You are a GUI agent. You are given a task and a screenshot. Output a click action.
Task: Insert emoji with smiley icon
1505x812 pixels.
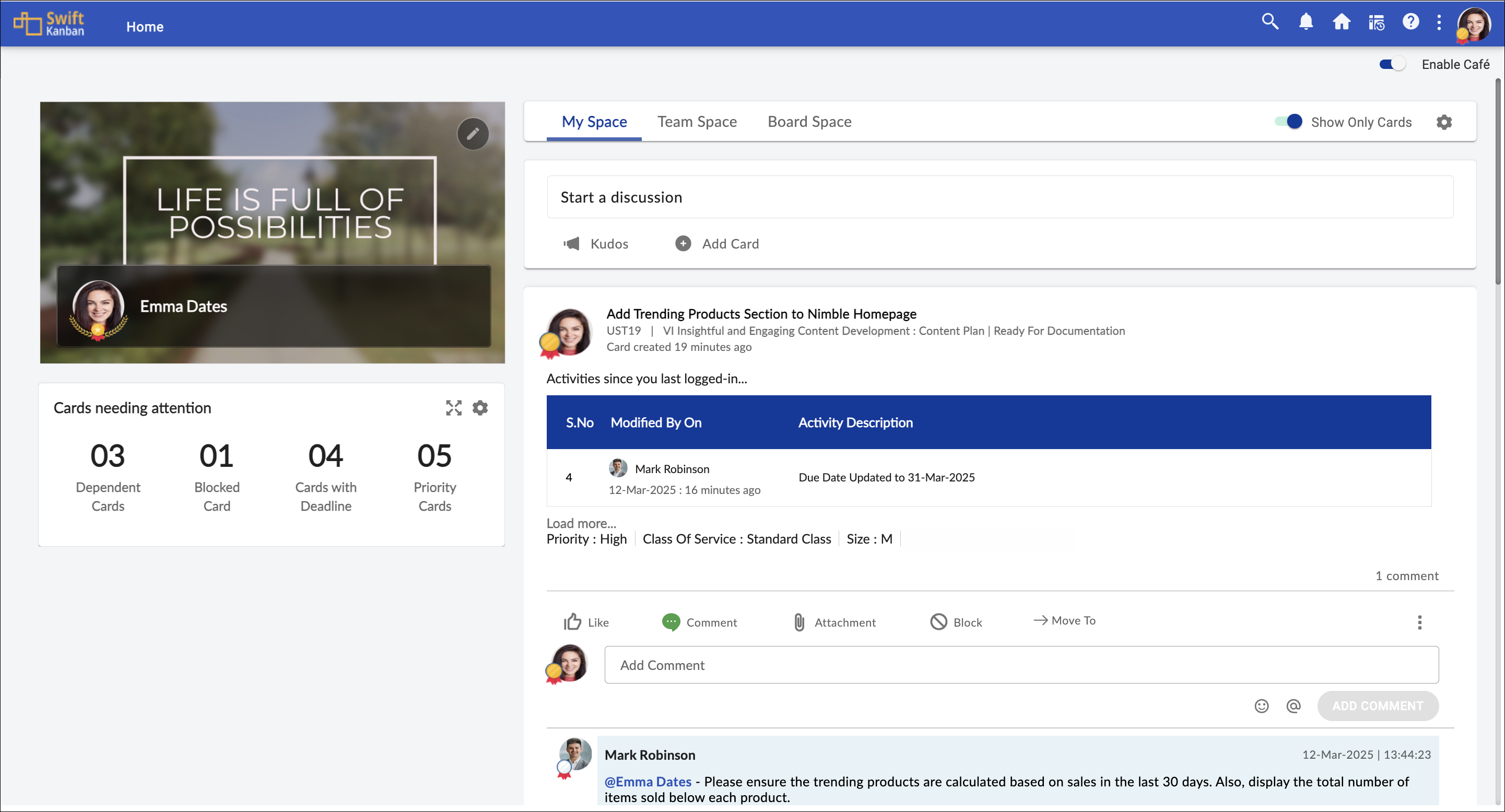pos(1261,705)
